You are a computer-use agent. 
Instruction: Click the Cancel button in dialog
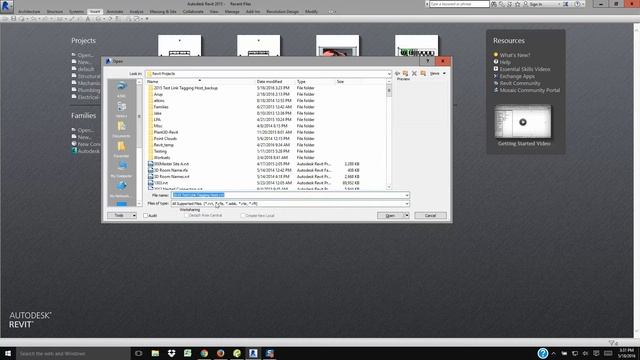coord(430,216)
